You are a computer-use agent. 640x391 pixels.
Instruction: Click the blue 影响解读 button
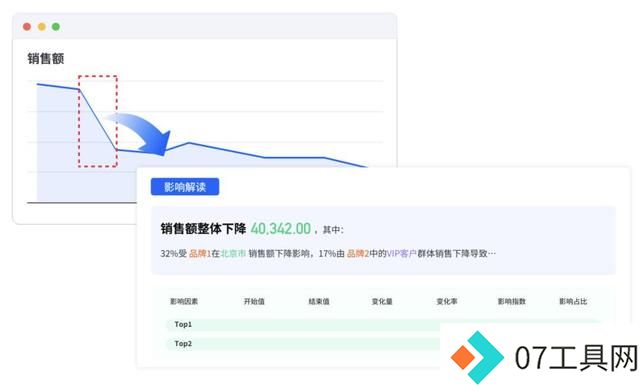pos(185,187)
